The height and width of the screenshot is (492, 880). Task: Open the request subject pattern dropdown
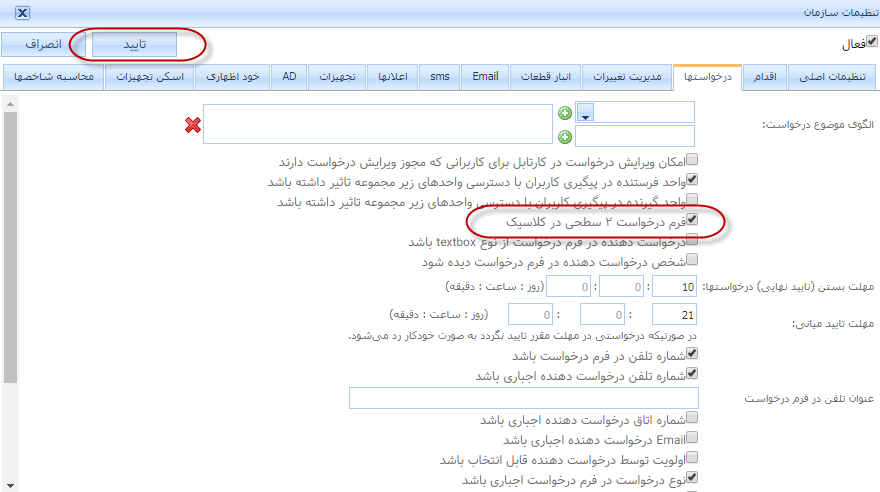coord(586,112)
